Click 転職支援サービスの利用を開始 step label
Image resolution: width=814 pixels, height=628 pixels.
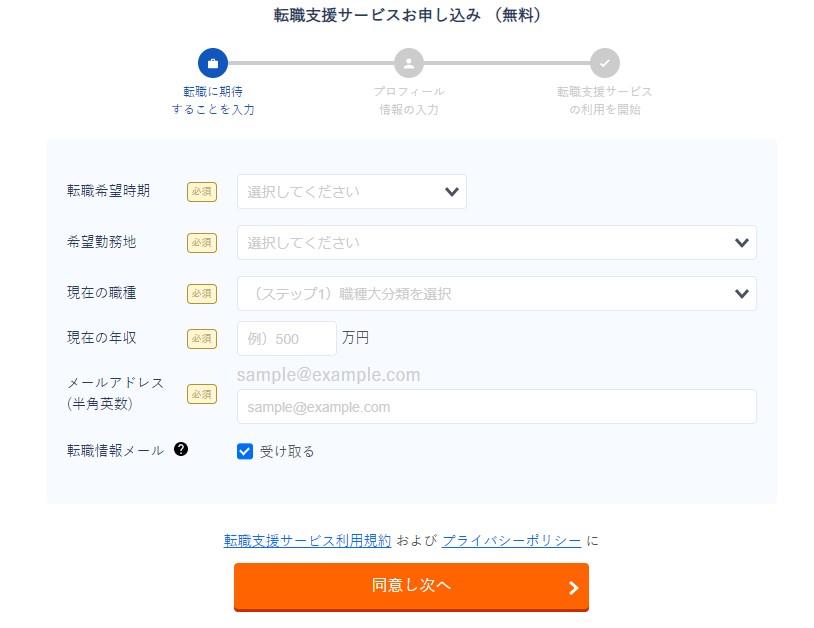coord(605,100)
